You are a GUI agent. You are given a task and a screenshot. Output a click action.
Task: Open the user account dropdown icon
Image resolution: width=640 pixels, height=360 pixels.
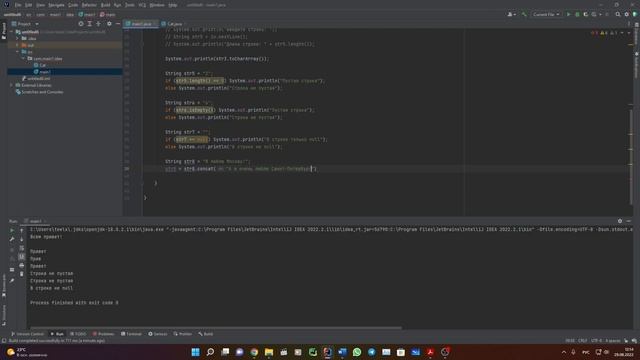511,14
